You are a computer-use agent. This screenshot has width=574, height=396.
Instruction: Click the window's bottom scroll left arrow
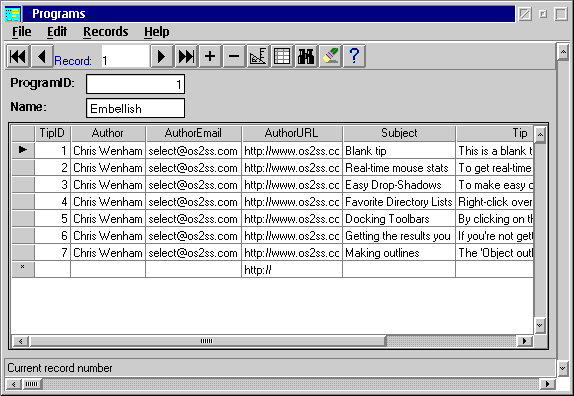coord(14,384)
